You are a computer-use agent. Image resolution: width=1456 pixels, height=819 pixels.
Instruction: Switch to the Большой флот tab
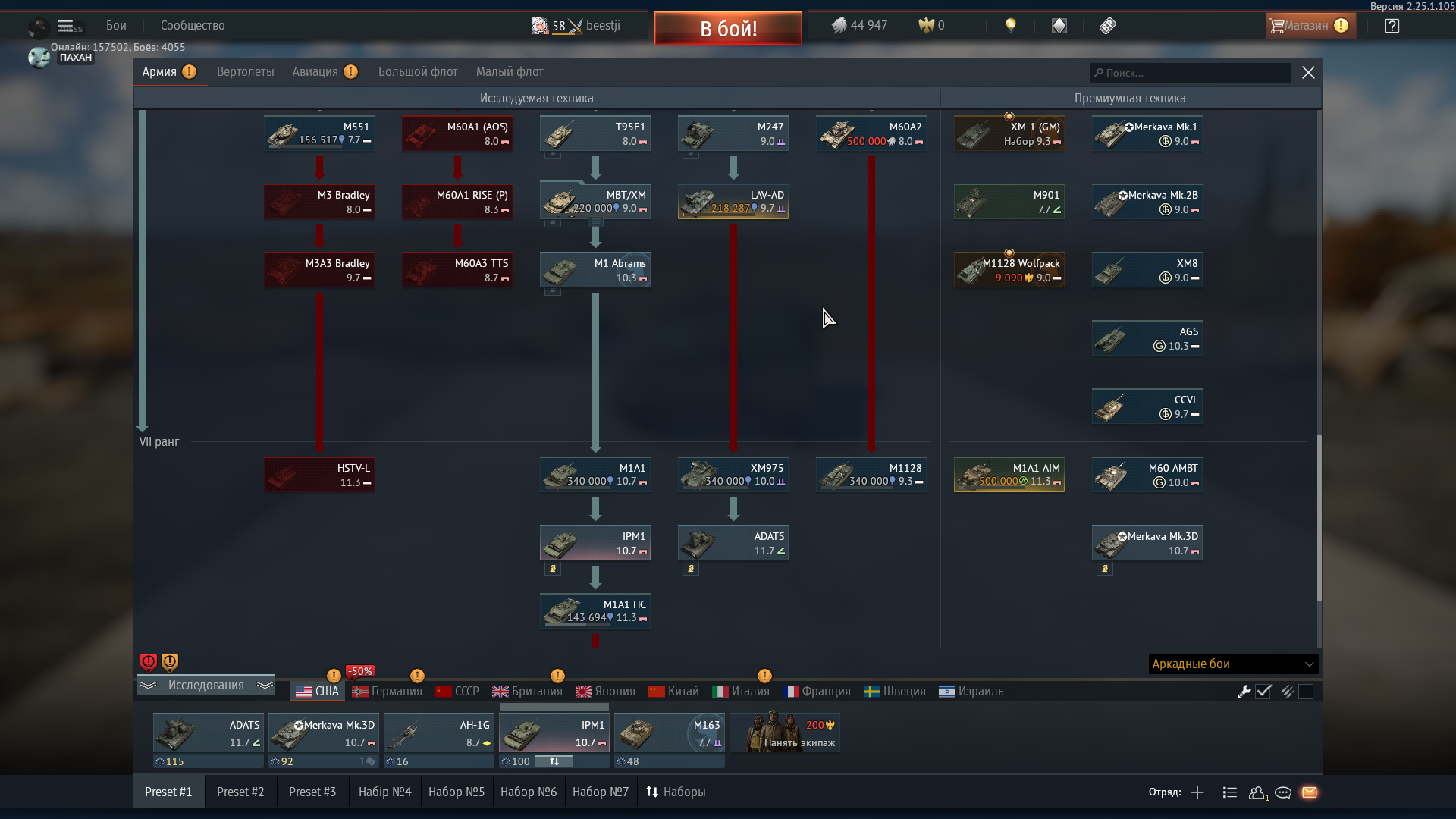[418, 72]
